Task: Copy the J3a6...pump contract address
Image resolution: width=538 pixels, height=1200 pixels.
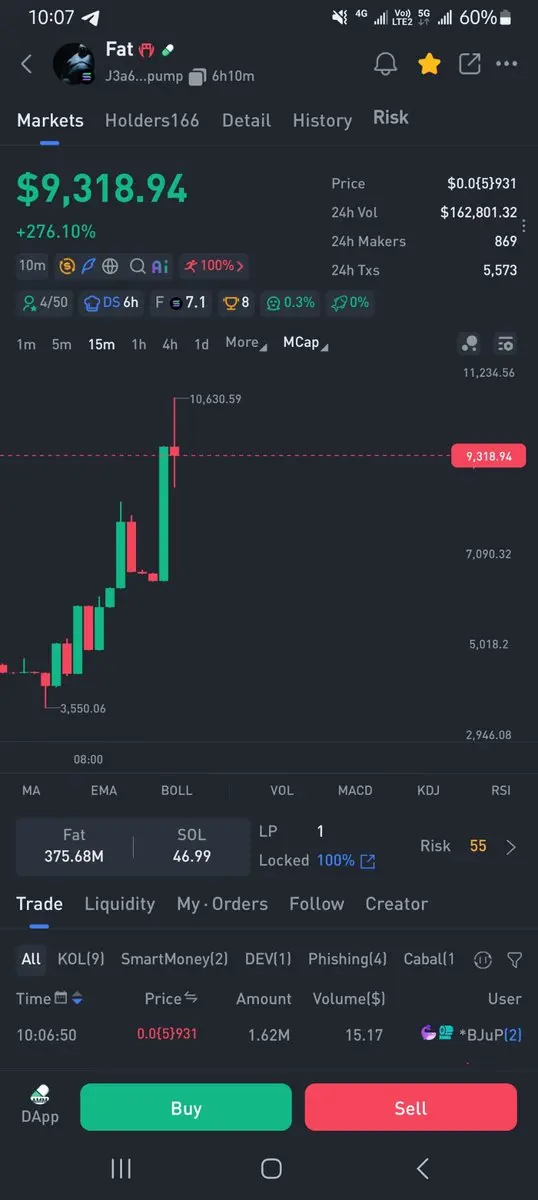Action: coord(197,76)
